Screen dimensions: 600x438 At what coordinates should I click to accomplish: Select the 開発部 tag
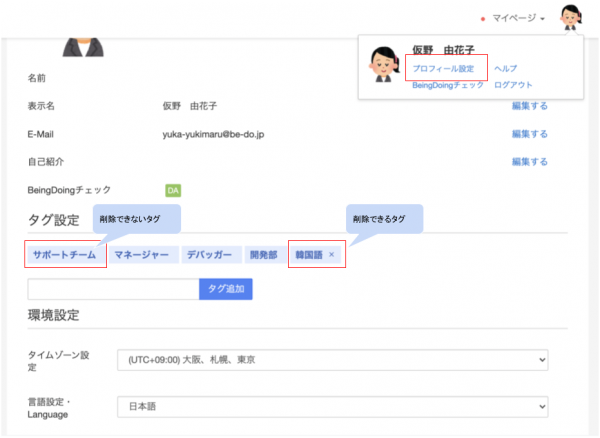[x=263, y=255]
